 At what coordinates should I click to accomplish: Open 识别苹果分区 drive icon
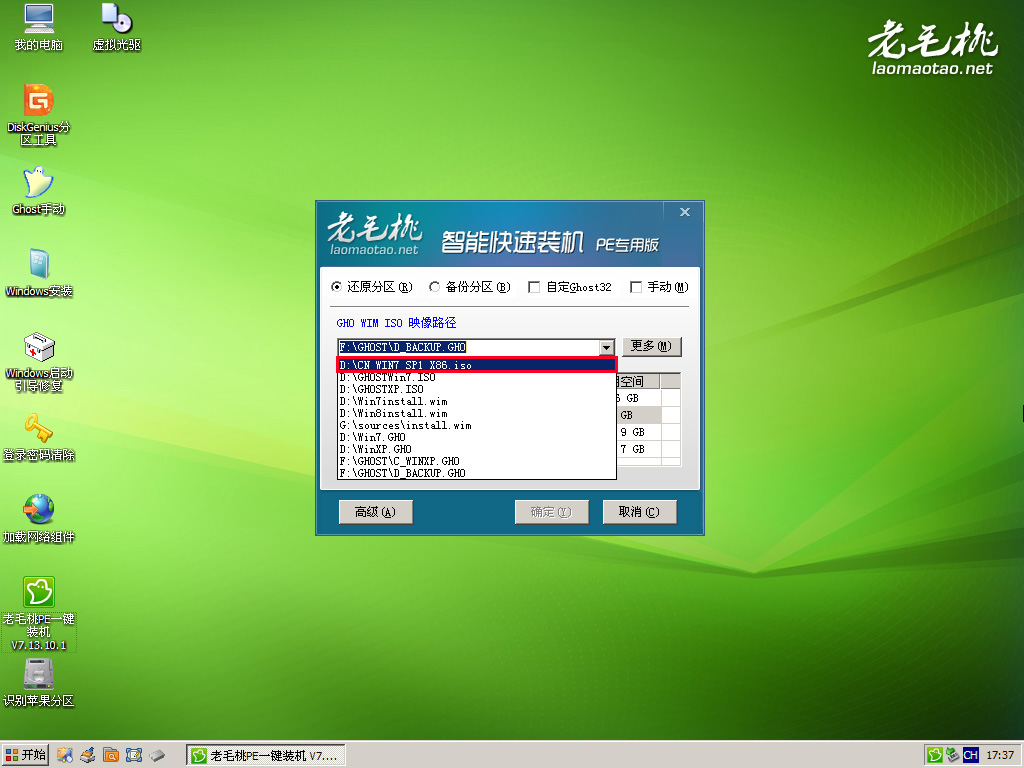[39, 683]
